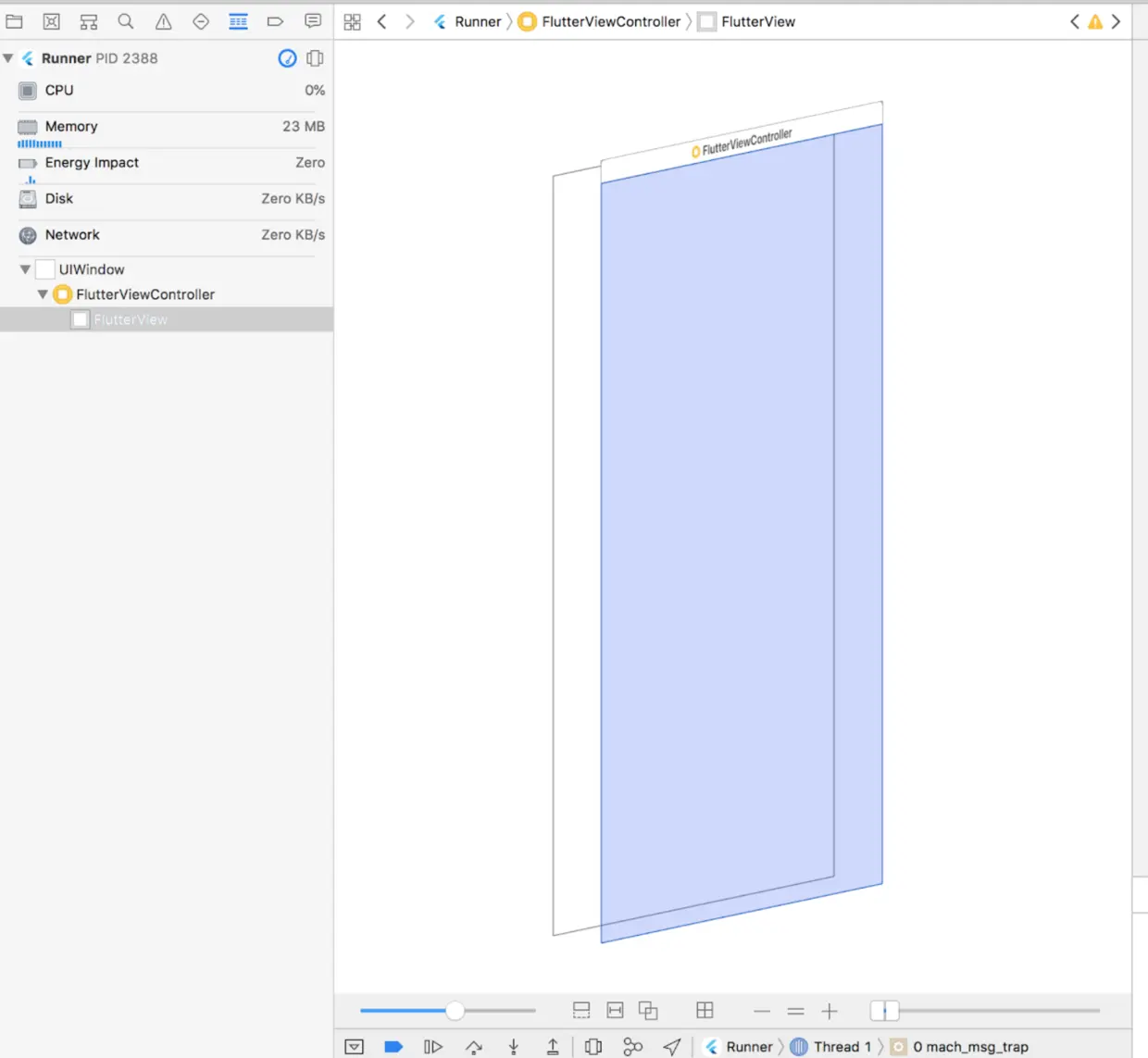Select the Debug navigator tab icon
The height and width of the screenshot is (1058, 1148).
[x=238, y=21]
